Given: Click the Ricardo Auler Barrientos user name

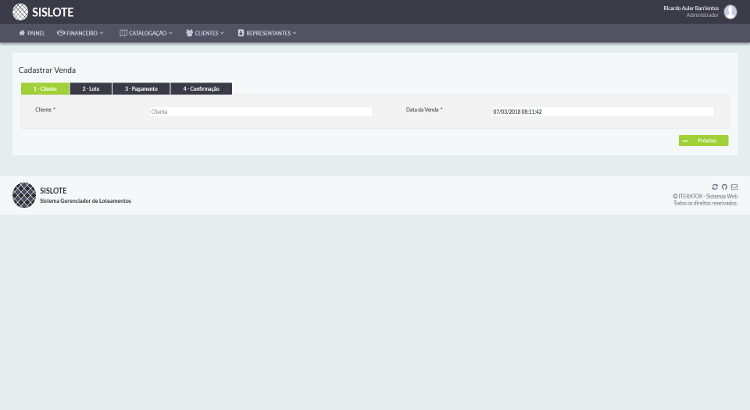Looking at the screenshot, I should pos(691,8).
